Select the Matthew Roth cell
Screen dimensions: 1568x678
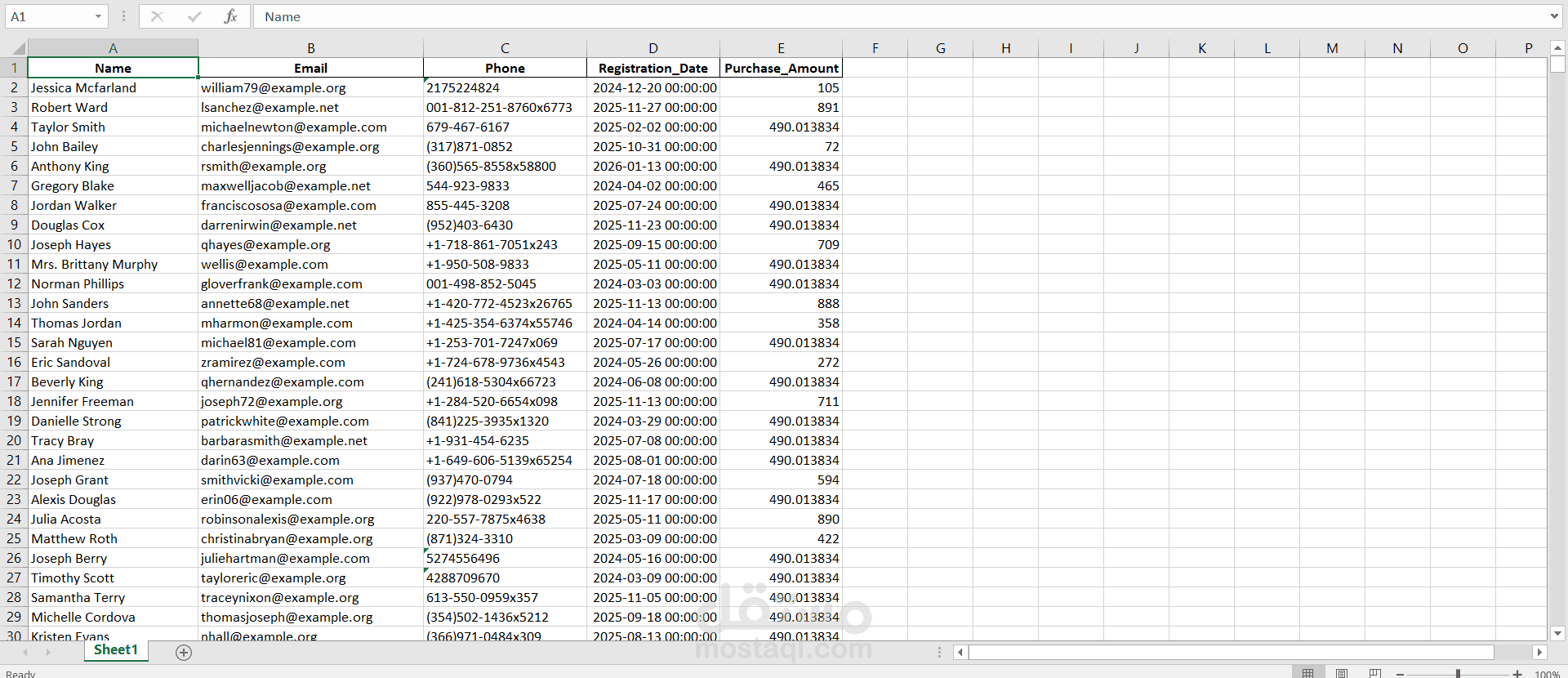113,538
